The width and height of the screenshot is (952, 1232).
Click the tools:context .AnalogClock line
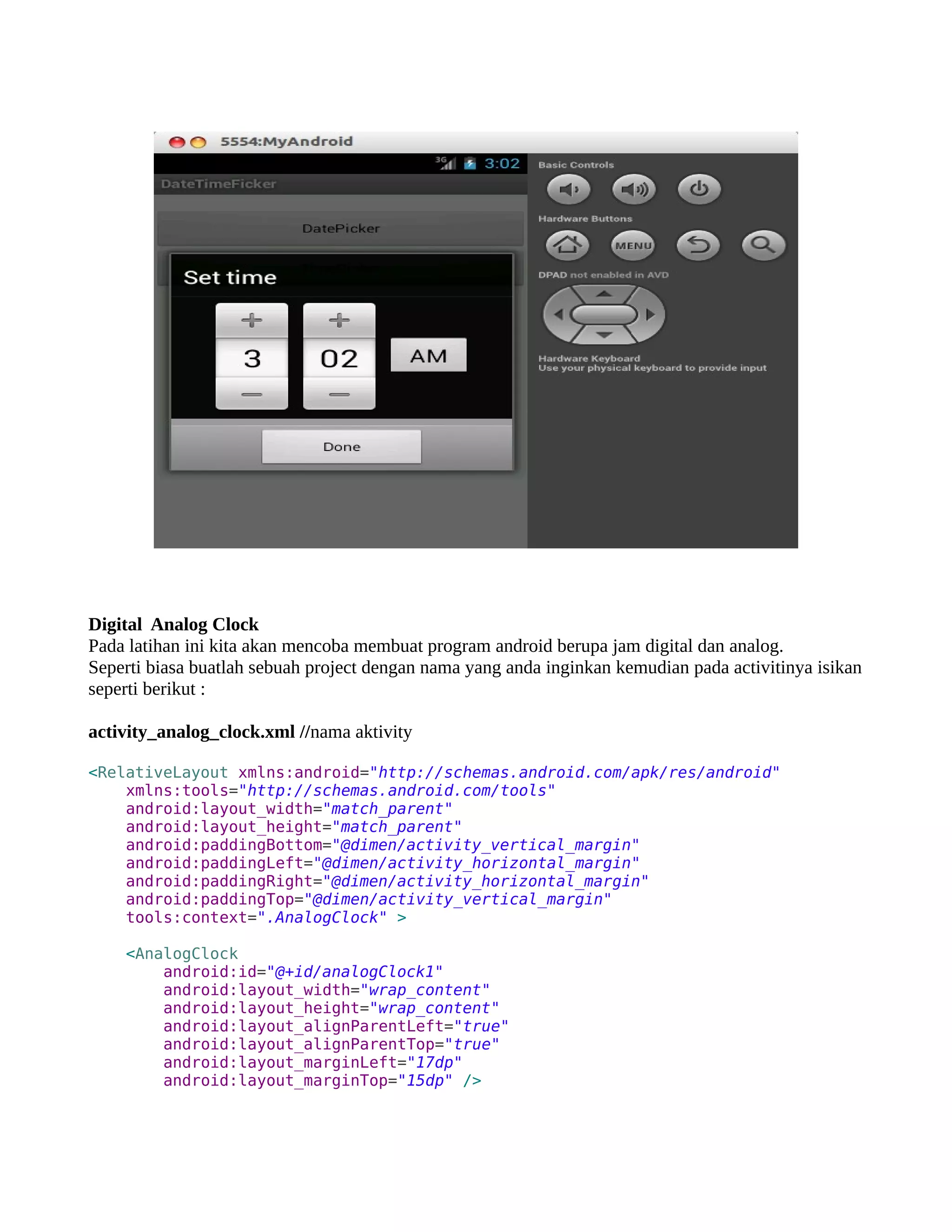265,917
